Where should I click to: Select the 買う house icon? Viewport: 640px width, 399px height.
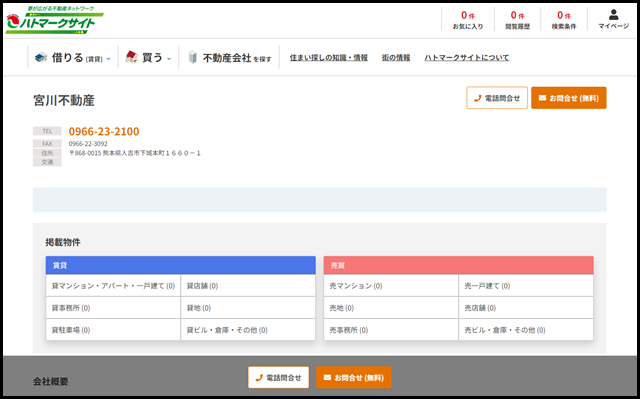131,57
